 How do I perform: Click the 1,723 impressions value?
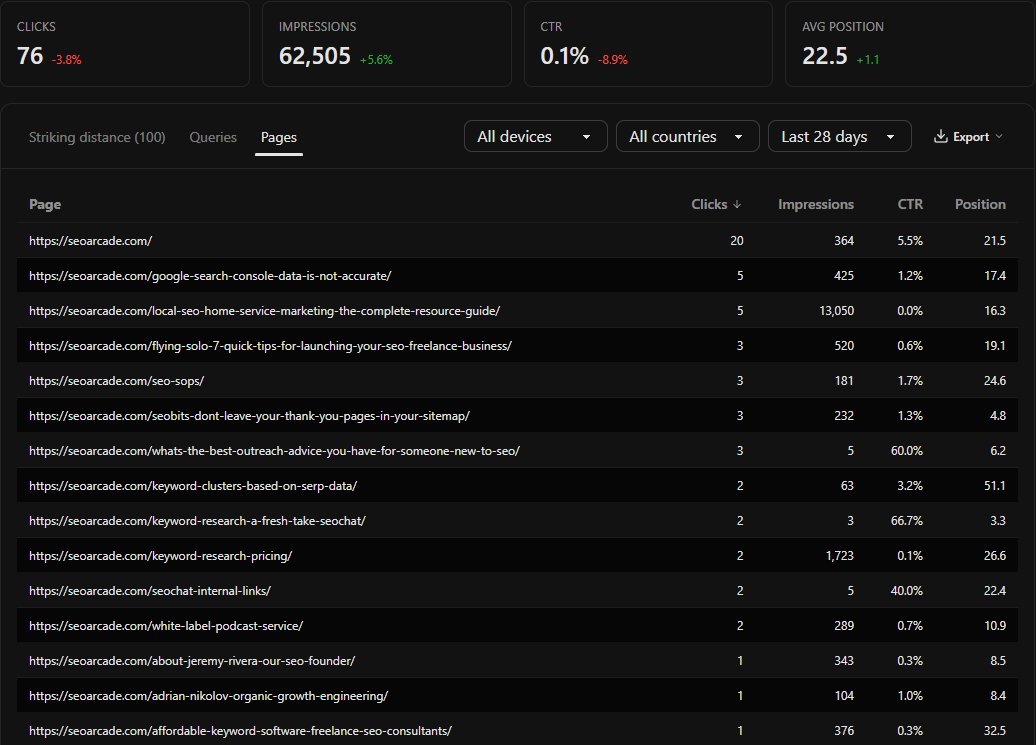(840, 556)
